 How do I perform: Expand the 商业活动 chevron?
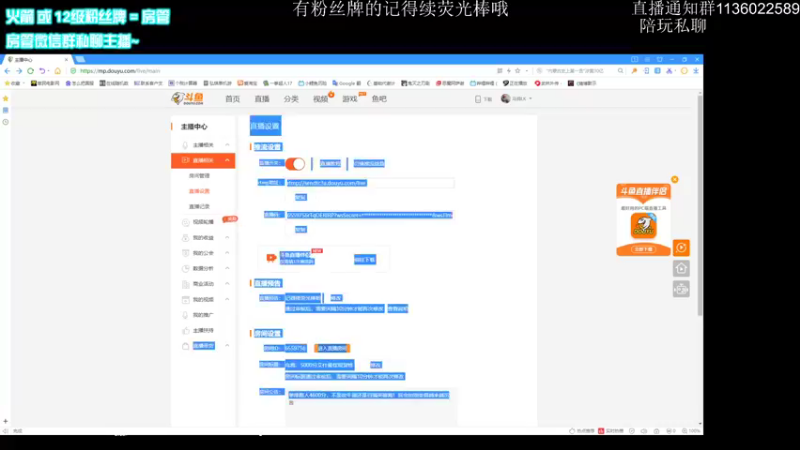click(227, 284)
